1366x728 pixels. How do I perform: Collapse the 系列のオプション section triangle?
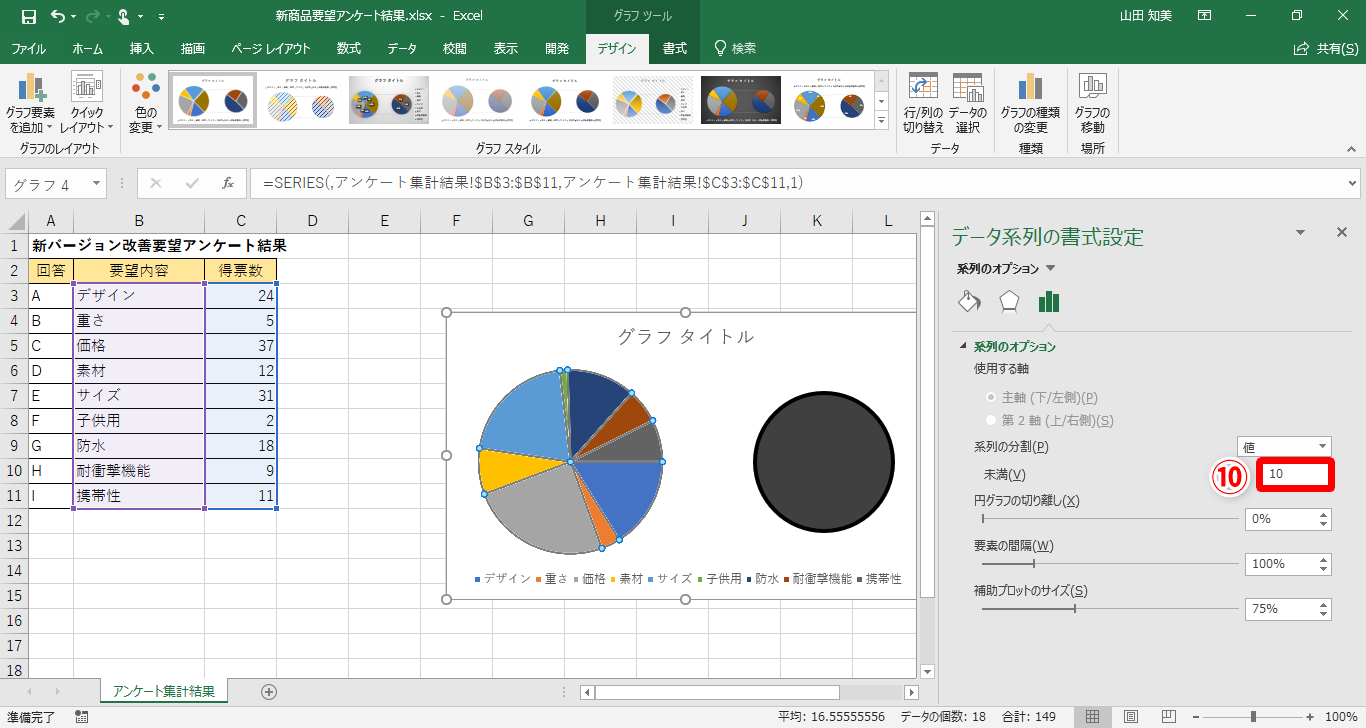click(964, 347)
